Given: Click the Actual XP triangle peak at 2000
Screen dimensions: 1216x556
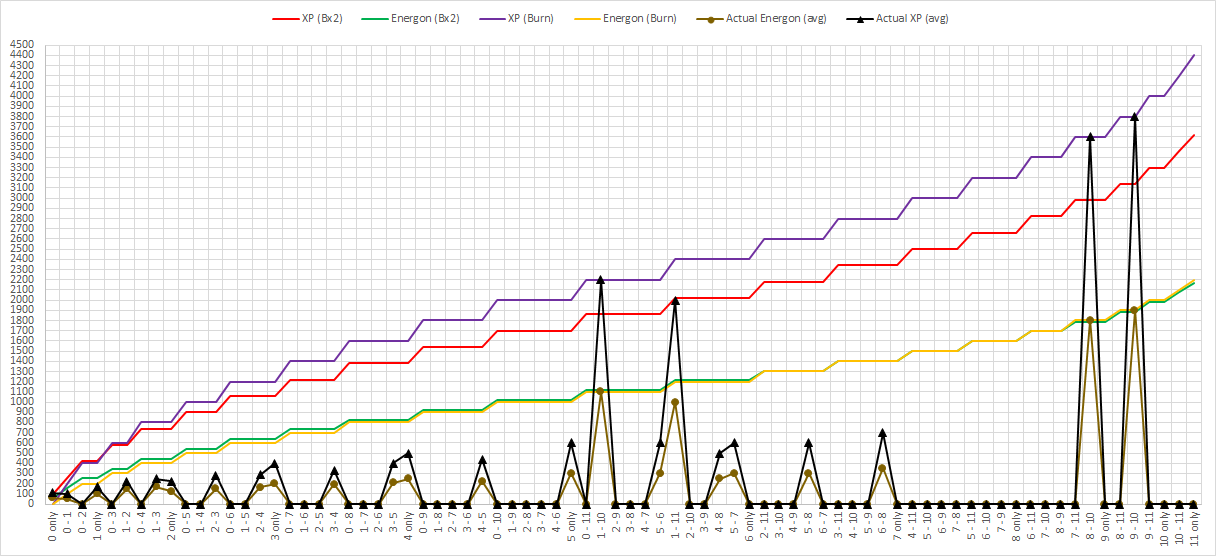Looking at the screenshot, I should (x=675, y=300).
